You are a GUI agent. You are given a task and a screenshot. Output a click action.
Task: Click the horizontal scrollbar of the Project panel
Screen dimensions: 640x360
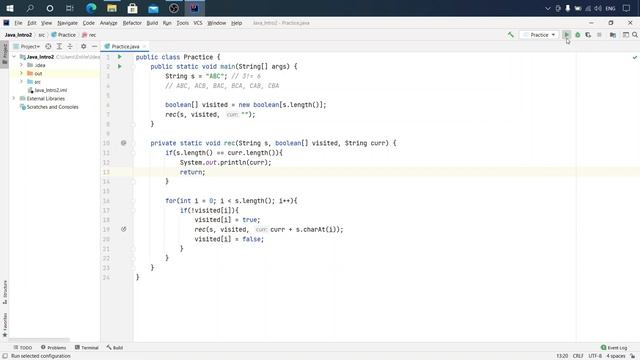(39, 340)
